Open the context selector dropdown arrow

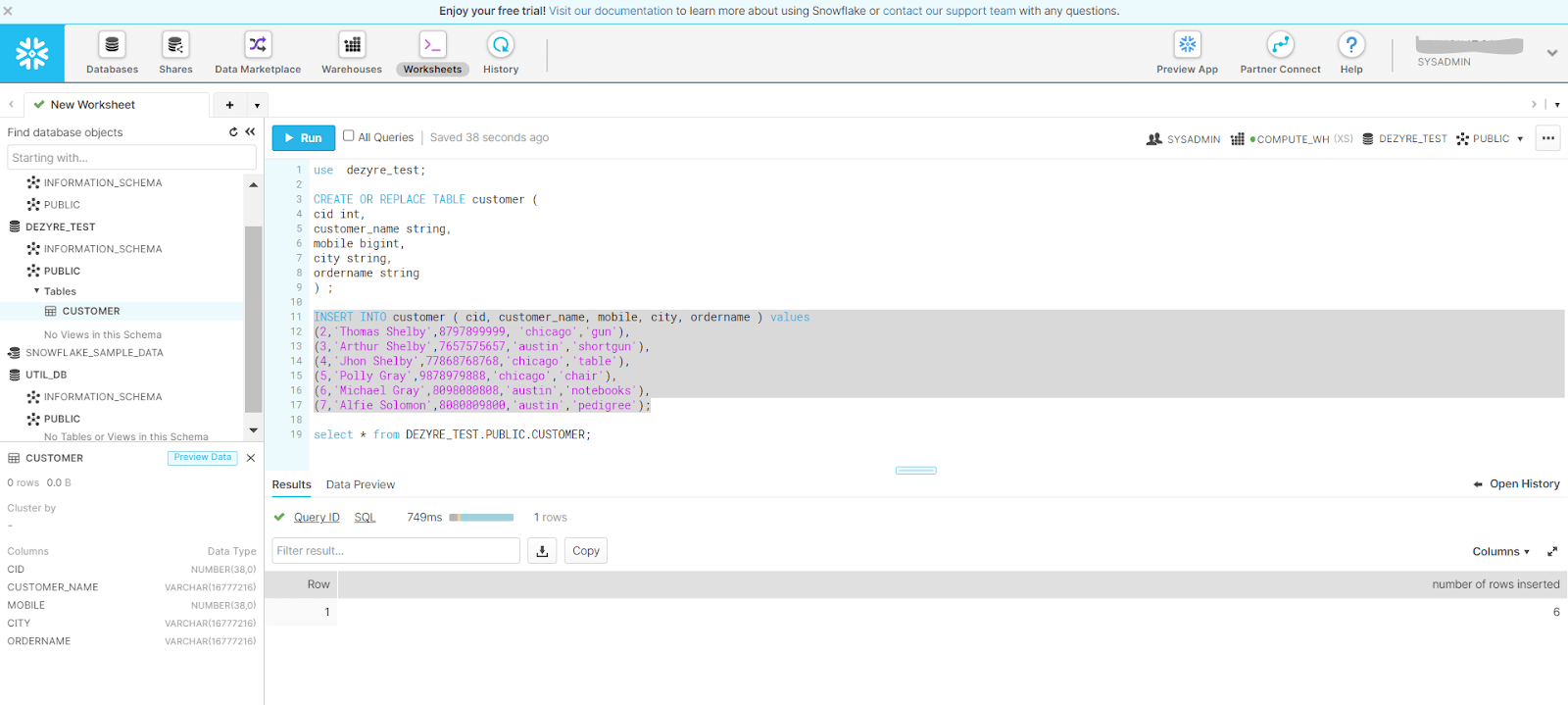(1520, 139)
